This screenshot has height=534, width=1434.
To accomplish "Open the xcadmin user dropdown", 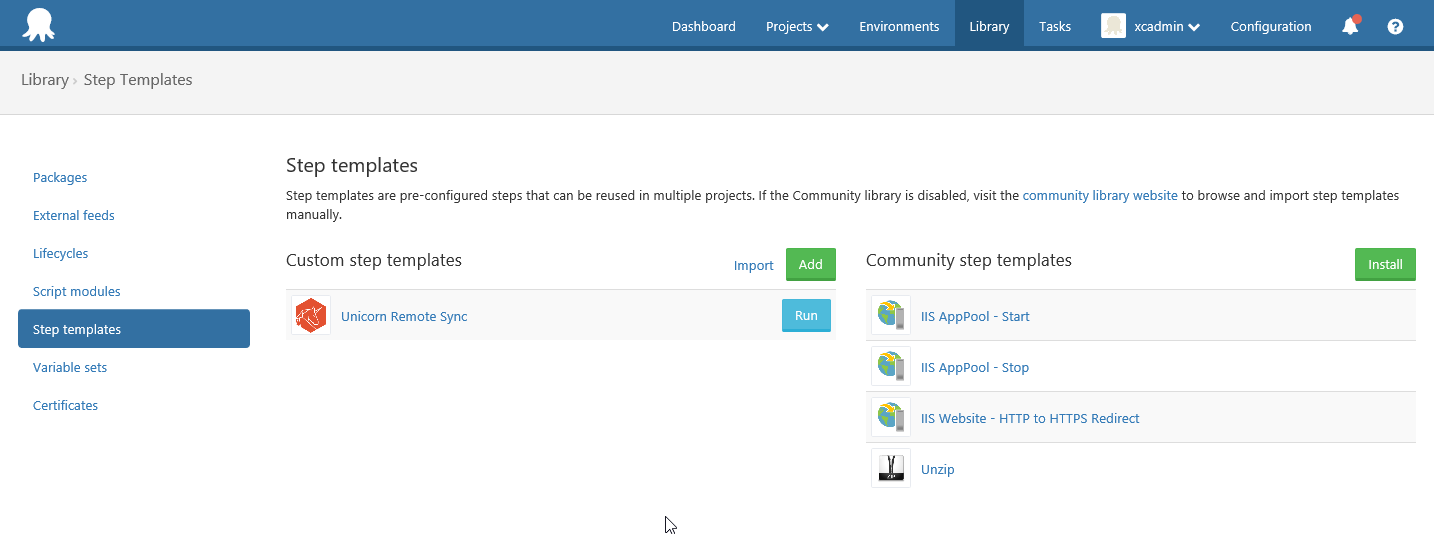I will click(1167, 27).
